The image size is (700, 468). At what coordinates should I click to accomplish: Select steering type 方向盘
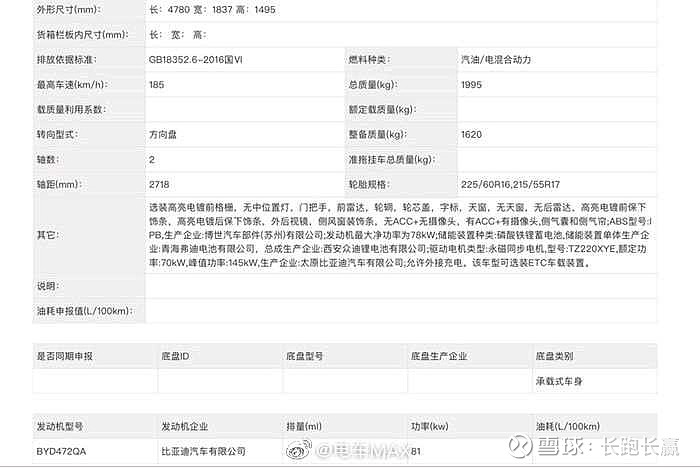pos(162,134)
